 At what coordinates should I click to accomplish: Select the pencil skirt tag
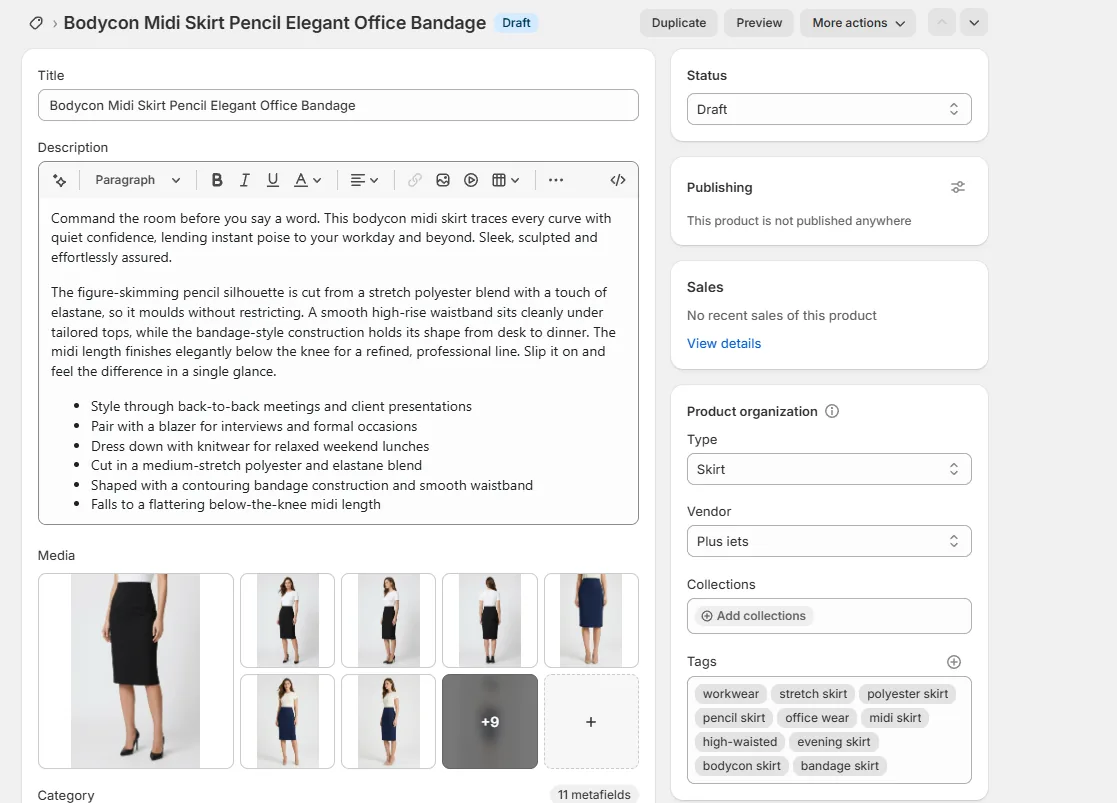[x=734, y=717]
